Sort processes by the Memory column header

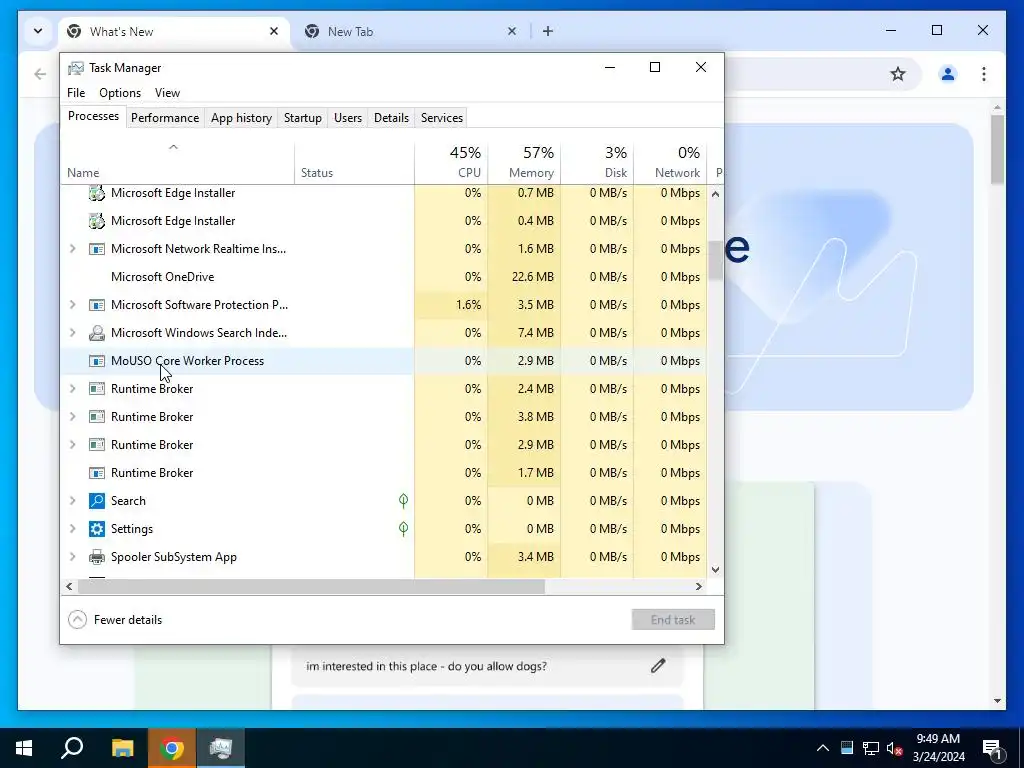point(524,162)
